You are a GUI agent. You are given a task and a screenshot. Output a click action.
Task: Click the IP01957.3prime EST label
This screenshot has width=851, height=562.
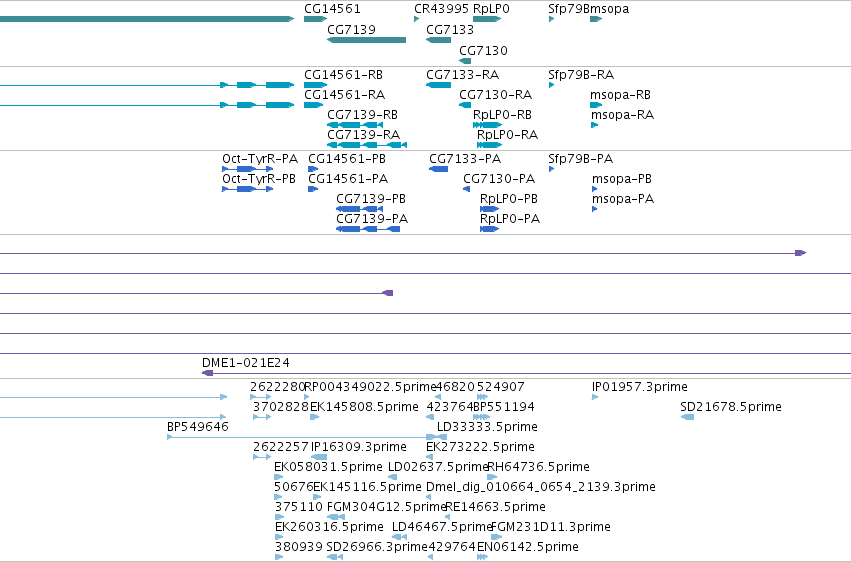coord(639,387)
